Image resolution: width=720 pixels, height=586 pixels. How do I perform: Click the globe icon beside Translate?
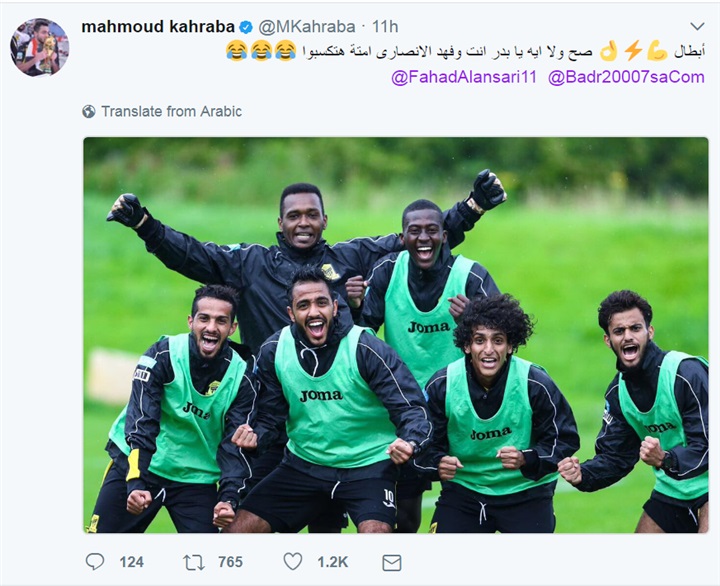(89, 112)
